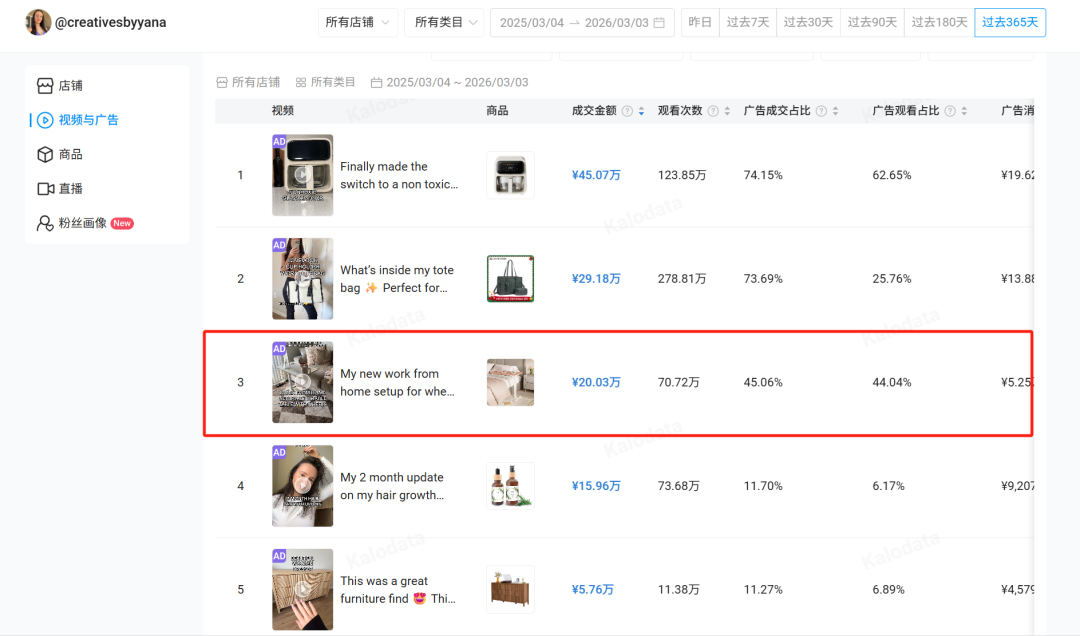Viewport: 1080px width, 636px height.
Task: Open the calendar icon in date range picker
Action: click(x=659, y=23)
